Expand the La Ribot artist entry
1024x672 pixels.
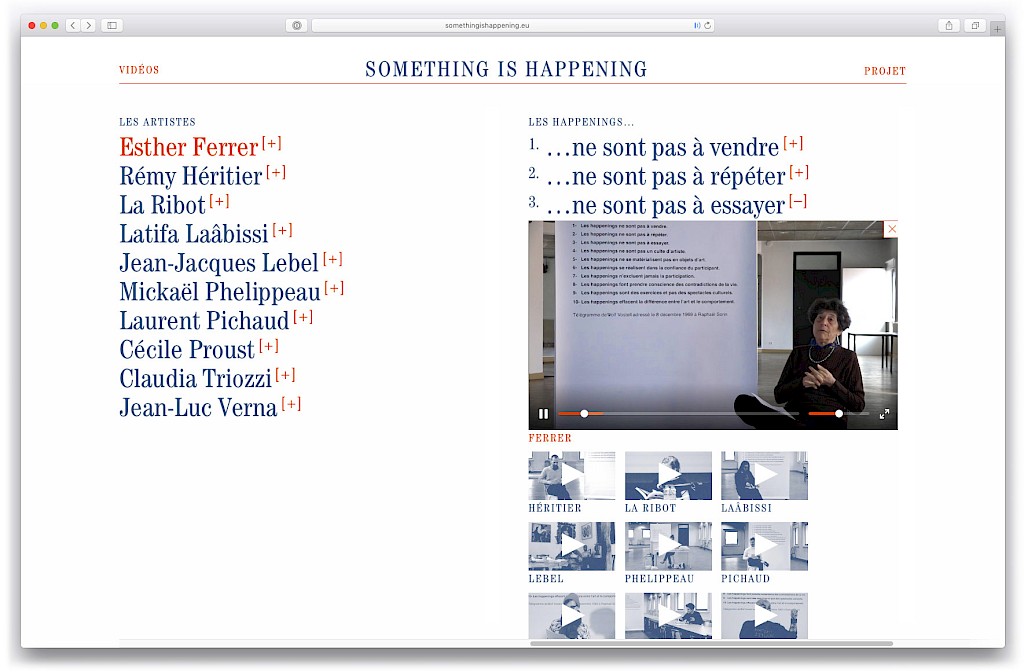[x=219, y=201]
